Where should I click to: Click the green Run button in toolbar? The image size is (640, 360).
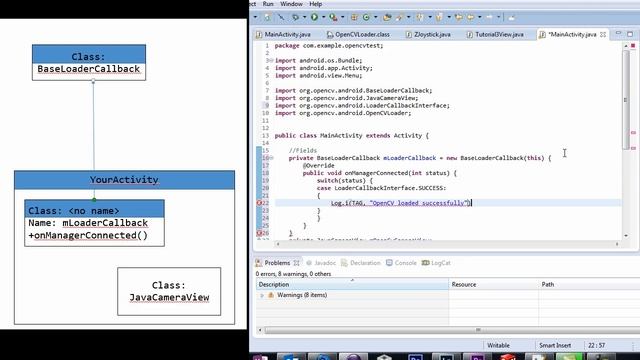(x=314, y=17)
